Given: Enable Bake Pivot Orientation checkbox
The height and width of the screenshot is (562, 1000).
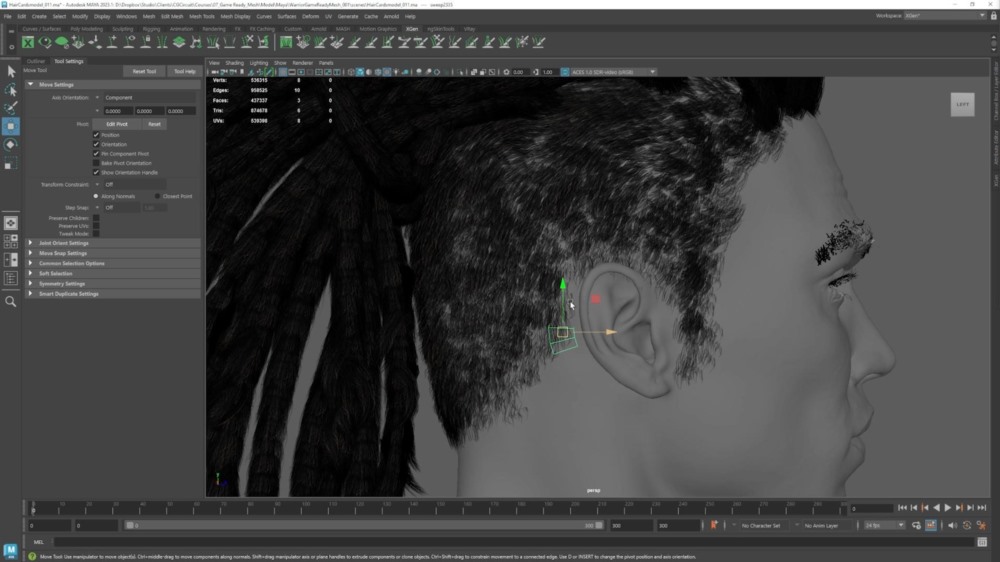Looking at the screenshot, I should click(x=96, y=163).
